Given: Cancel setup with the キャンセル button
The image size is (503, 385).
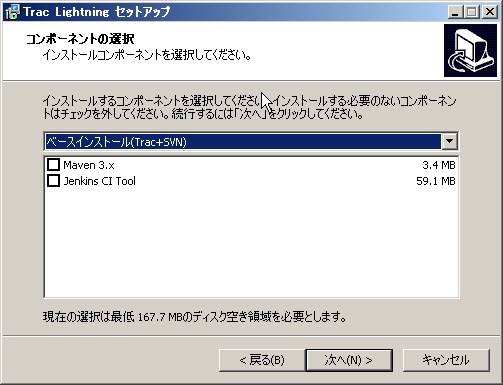Looking at the screenshot, I should pos(446,360).
